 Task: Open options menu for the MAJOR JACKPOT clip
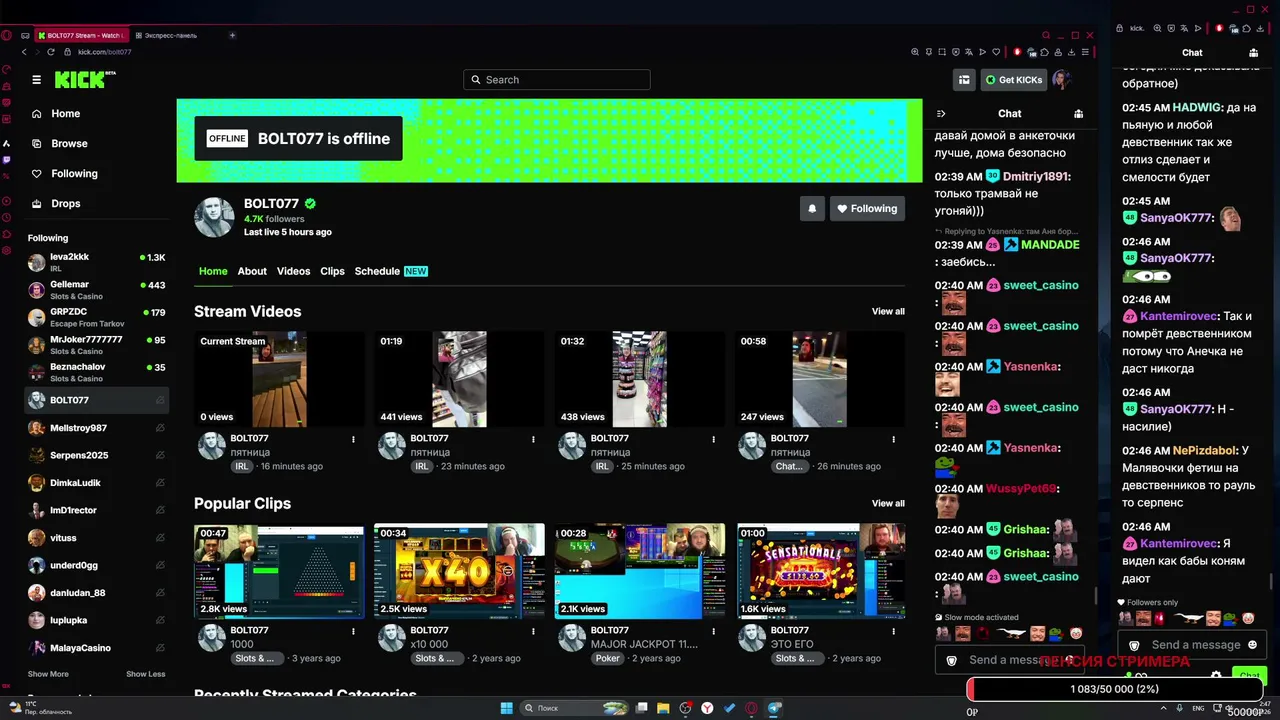(713, 631)
